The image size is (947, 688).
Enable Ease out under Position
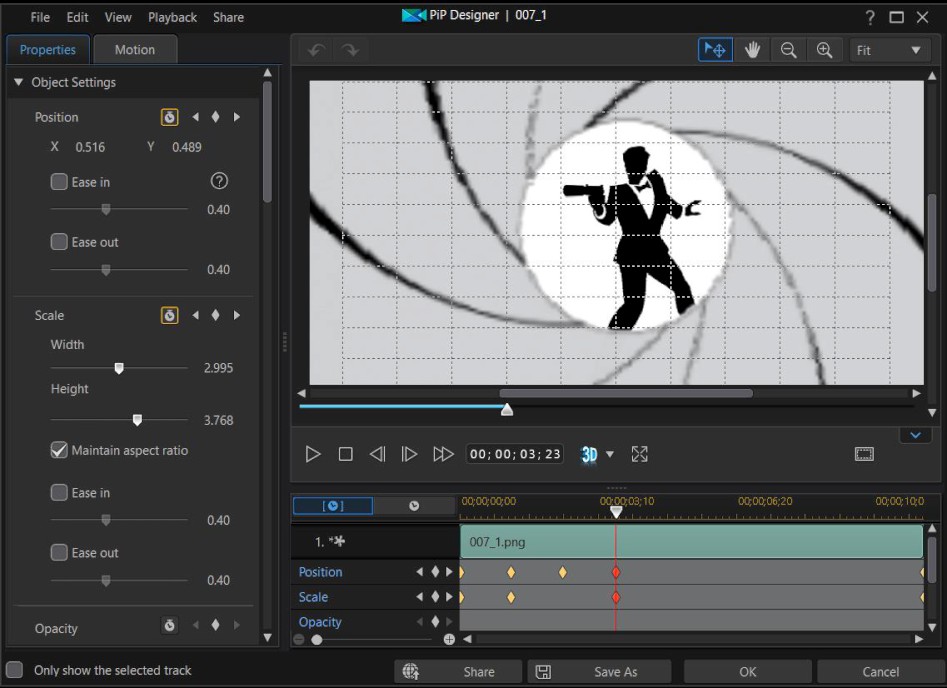pos(59,242)
